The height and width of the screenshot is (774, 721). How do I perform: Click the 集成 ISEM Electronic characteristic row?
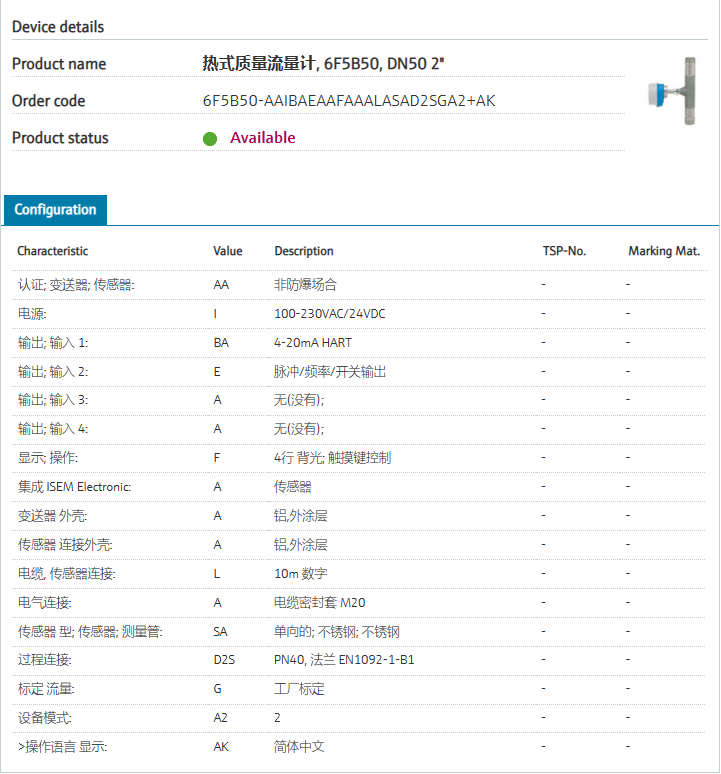[x=74, y=487]
